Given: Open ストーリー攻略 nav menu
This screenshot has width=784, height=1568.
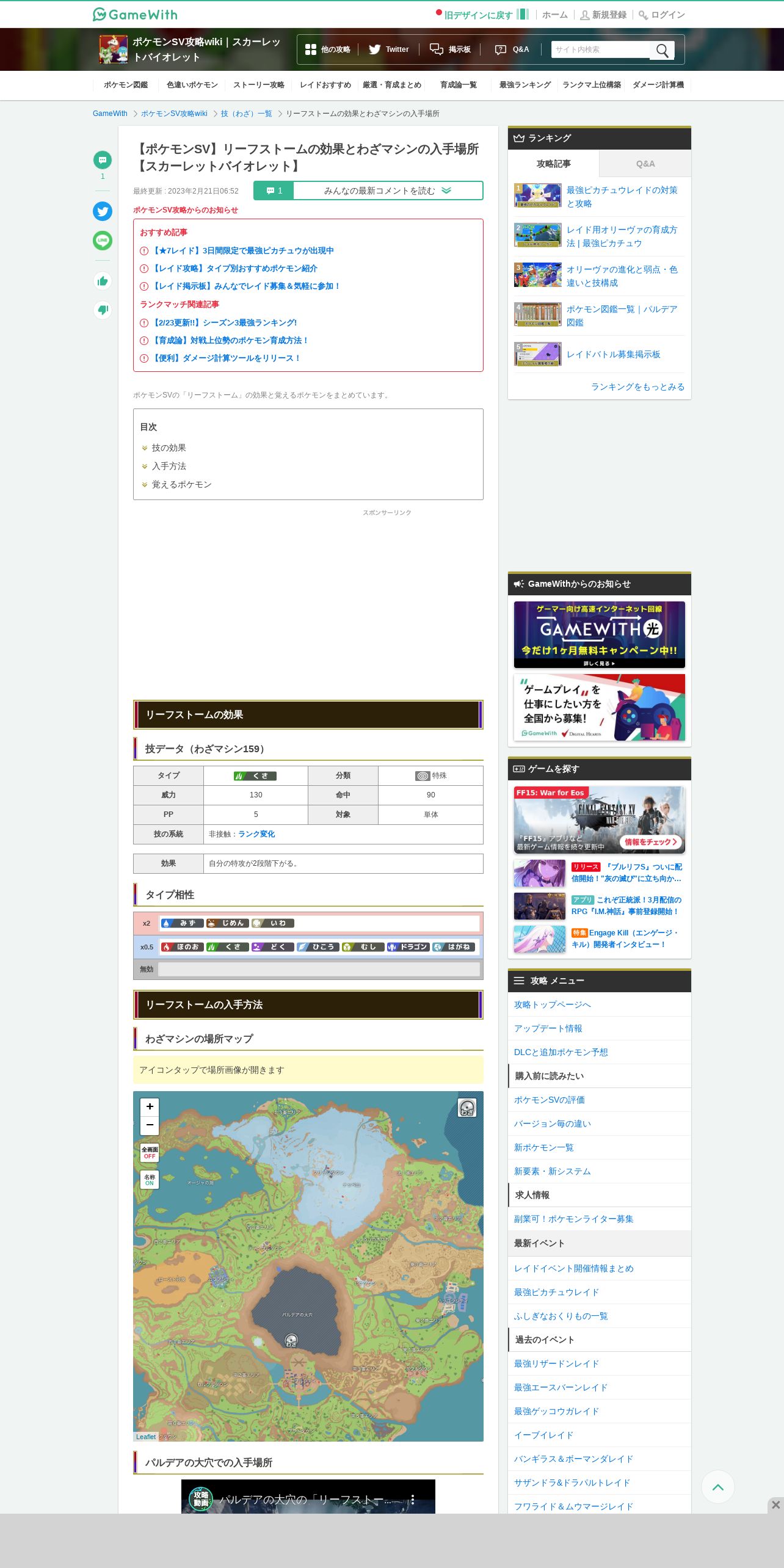Looking at the screenshot, I should click(259, 85).
